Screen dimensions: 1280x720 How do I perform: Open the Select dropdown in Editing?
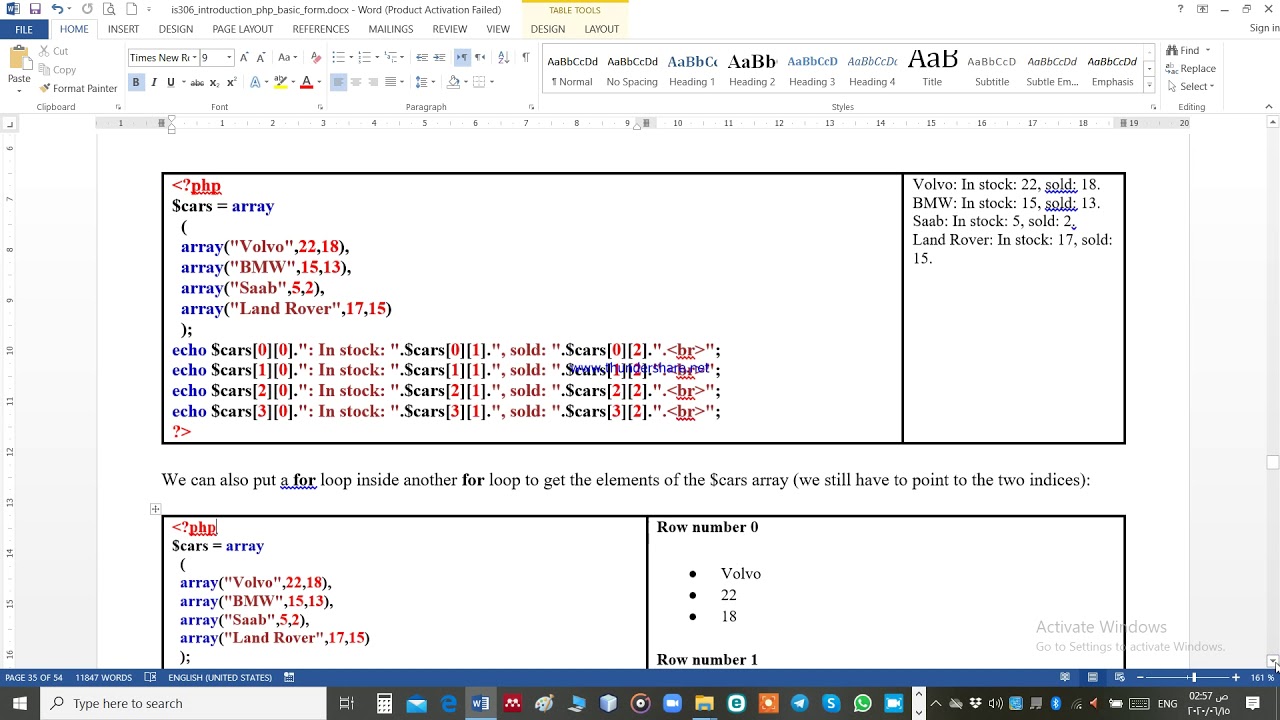1190,86
